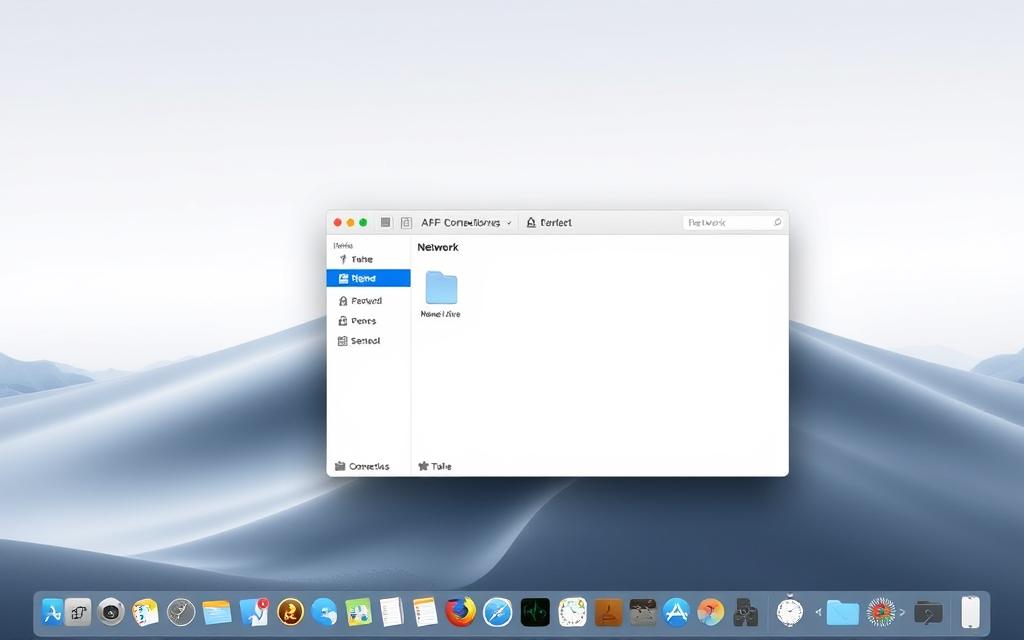Click the starred item in bottom bar

(x=435, y=466)
